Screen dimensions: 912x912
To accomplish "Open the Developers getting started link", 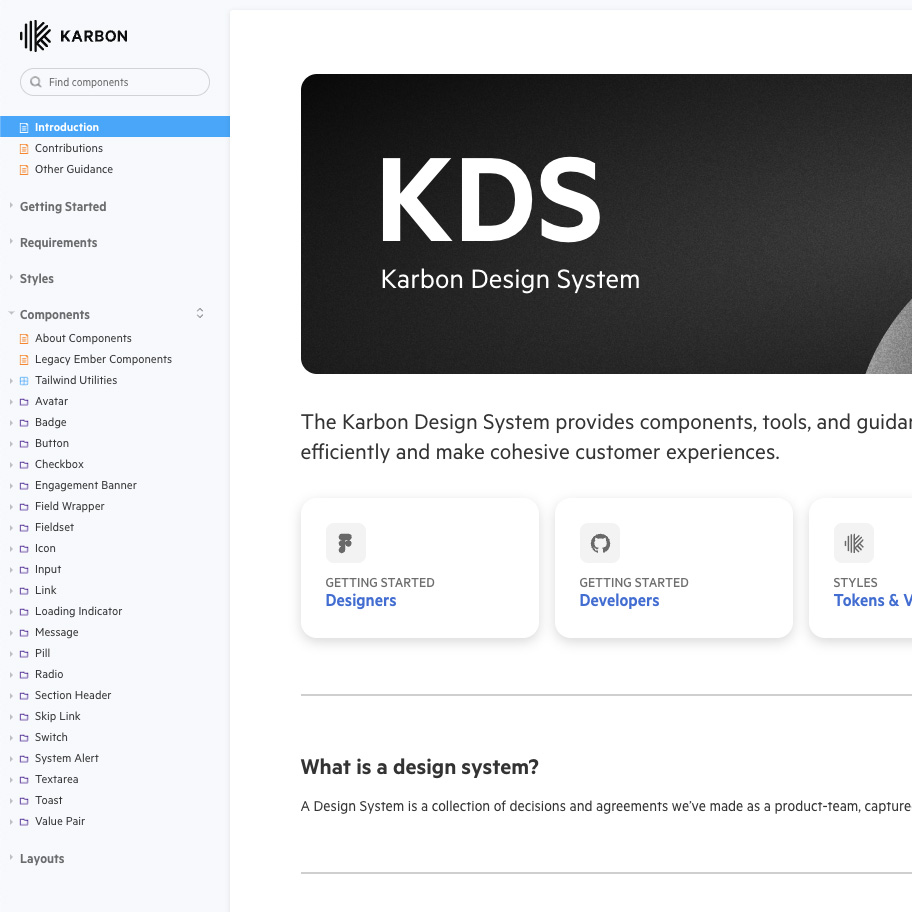I will tap(619, 600).
